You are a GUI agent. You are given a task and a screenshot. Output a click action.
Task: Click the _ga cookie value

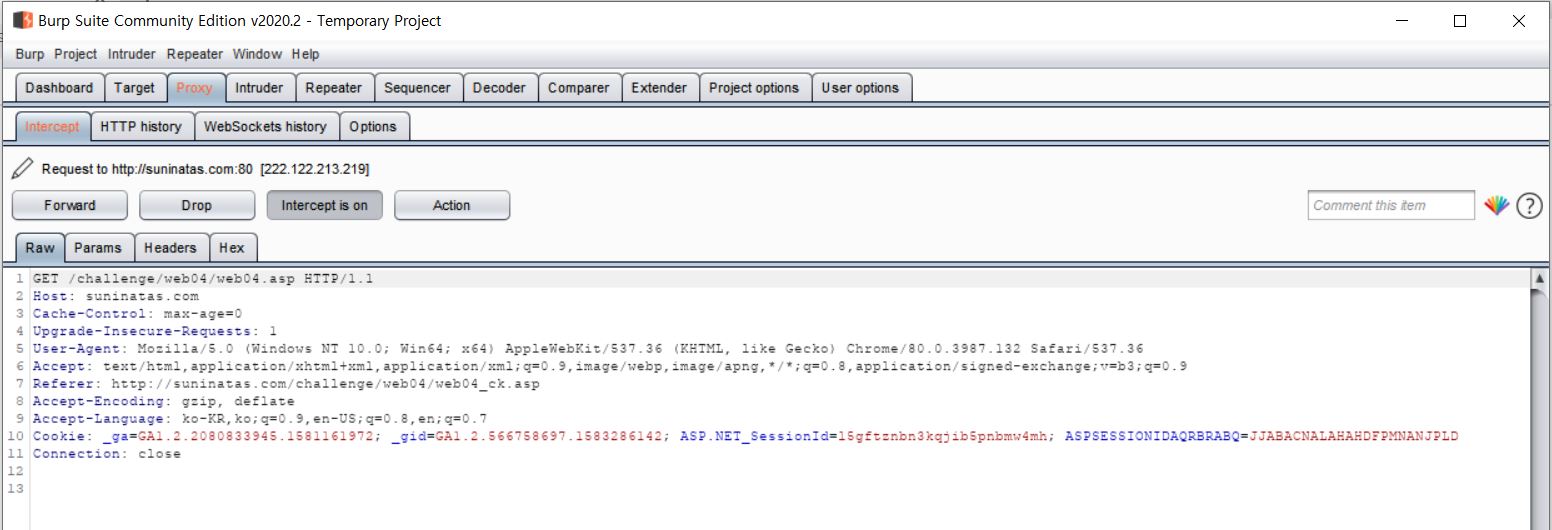(x=254, y=436)
